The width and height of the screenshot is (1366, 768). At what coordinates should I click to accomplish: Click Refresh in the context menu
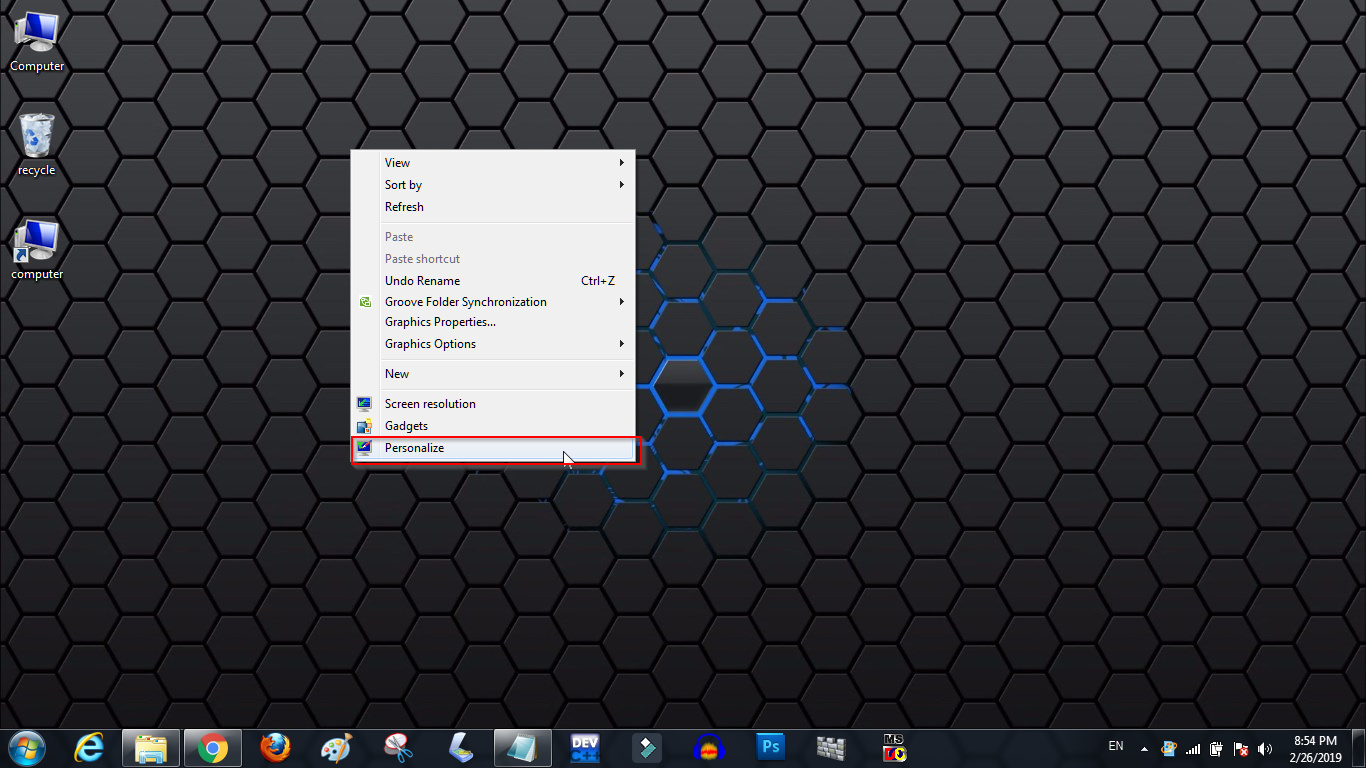404,207
